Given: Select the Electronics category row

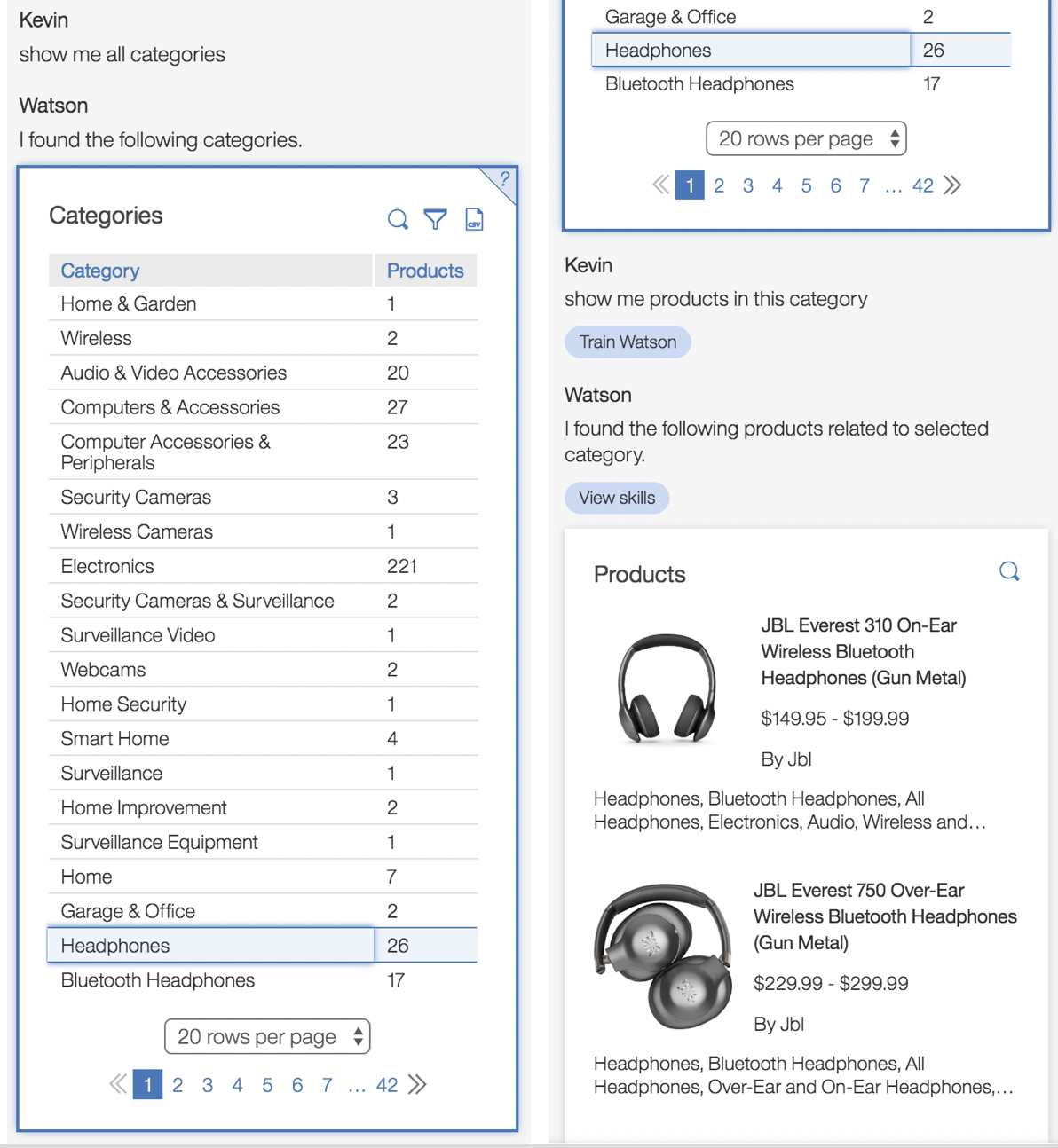Looking at the screenshot, I should tap(264, 566).
